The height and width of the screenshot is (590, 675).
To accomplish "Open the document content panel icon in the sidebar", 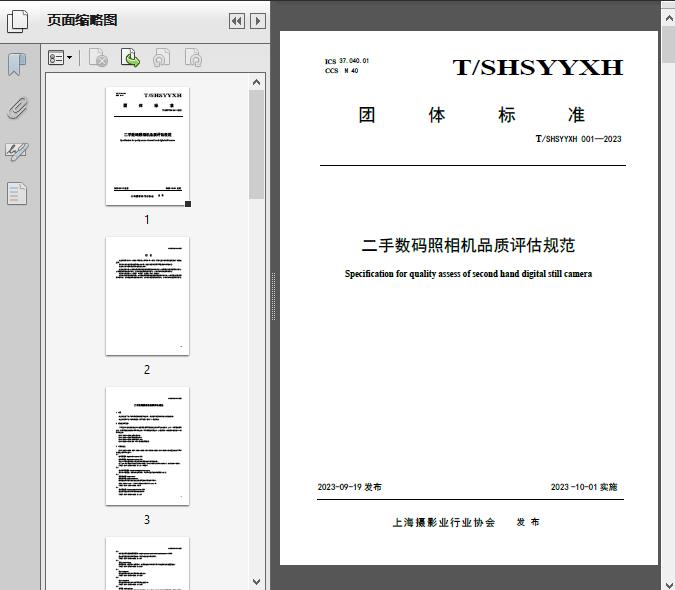I will click(17, 194).
